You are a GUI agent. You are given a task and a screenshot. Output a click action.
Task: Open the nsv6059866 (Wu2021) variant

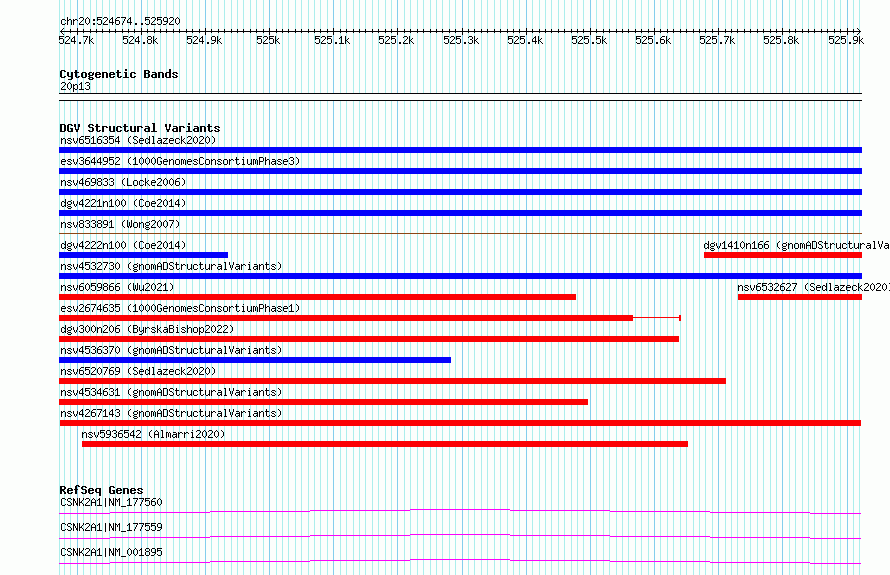click(117, 287)
